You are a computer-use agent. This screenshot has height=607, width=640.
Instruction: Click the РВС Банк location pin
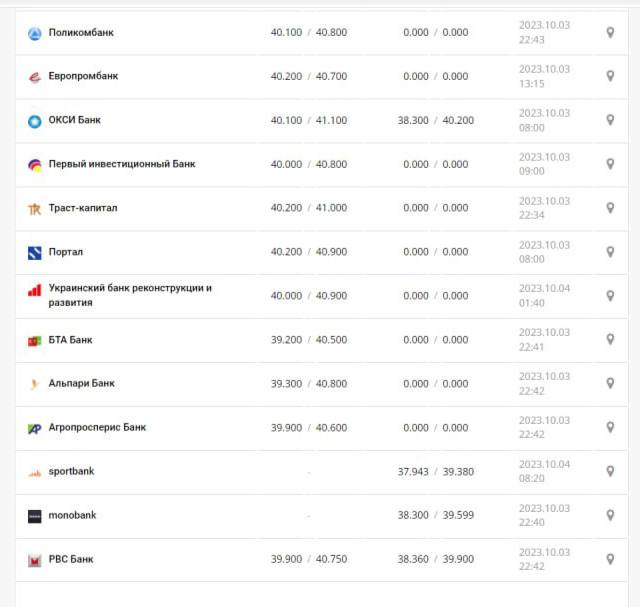click(610, 560)
